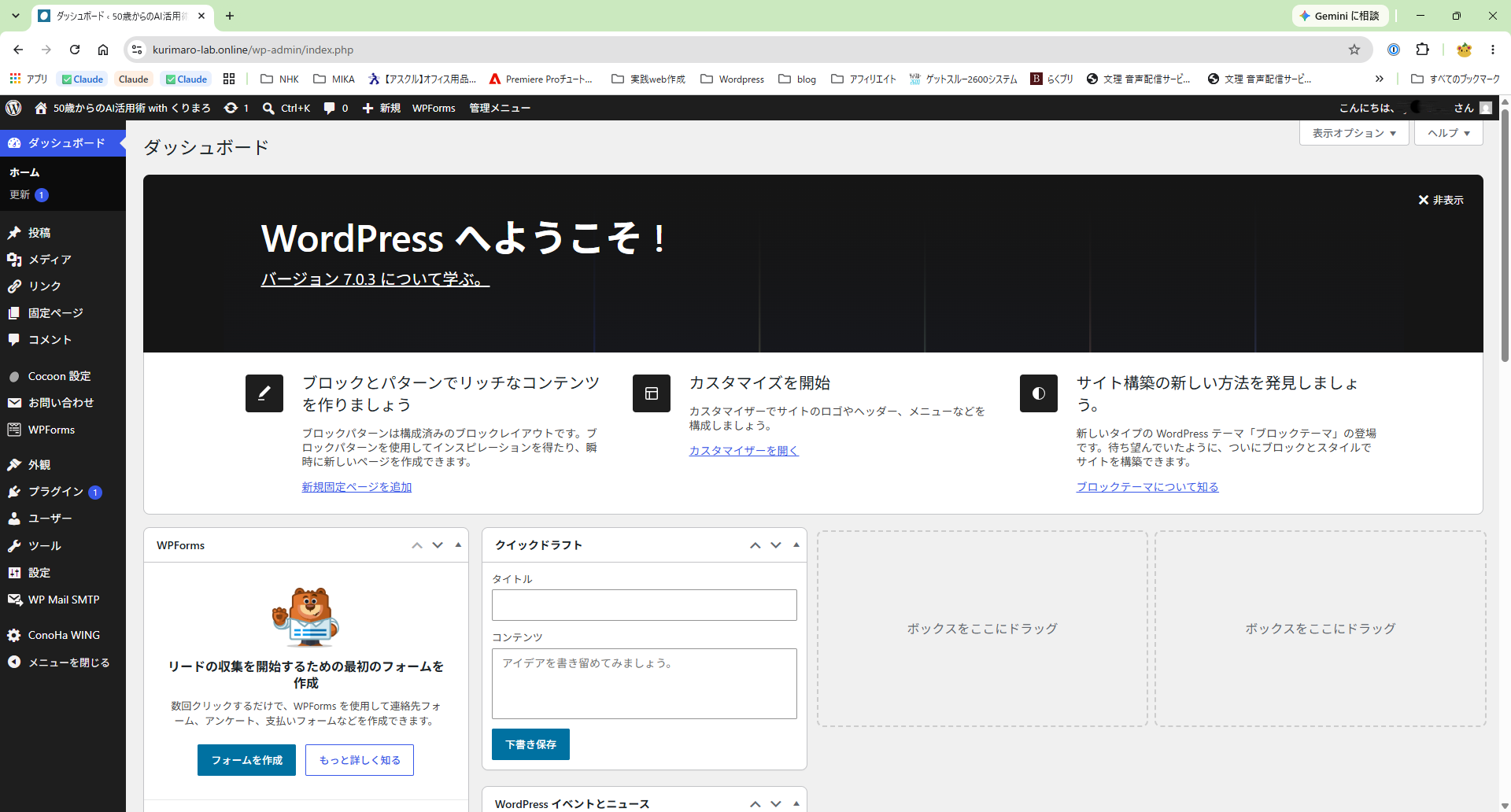This screenshot has height=812, width=1511.
Task: Follow ブロックテーマについて知る link
Action: [x=1147, y=487]
